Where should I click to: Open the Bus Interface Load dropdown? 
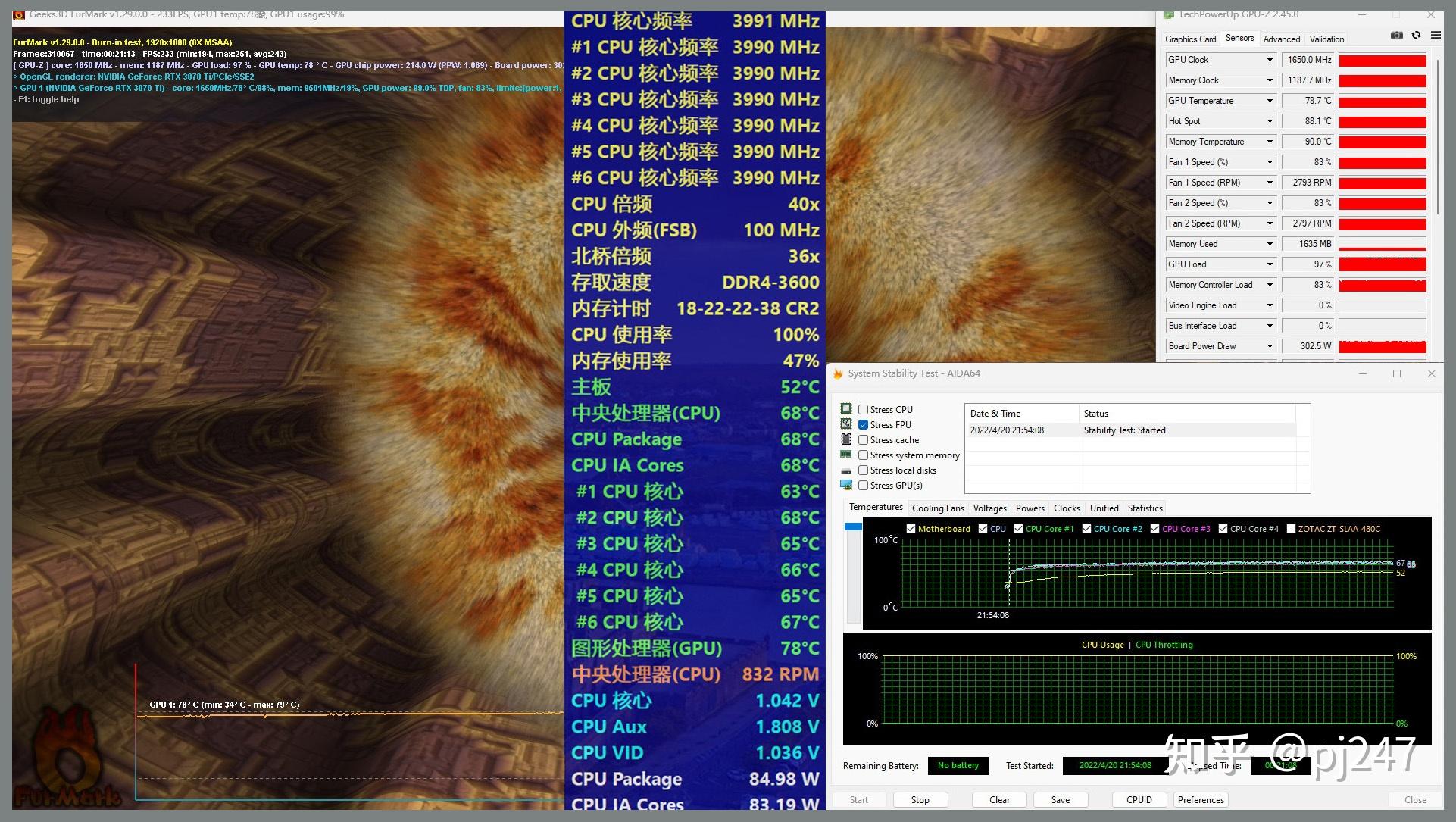(1270, 326)
